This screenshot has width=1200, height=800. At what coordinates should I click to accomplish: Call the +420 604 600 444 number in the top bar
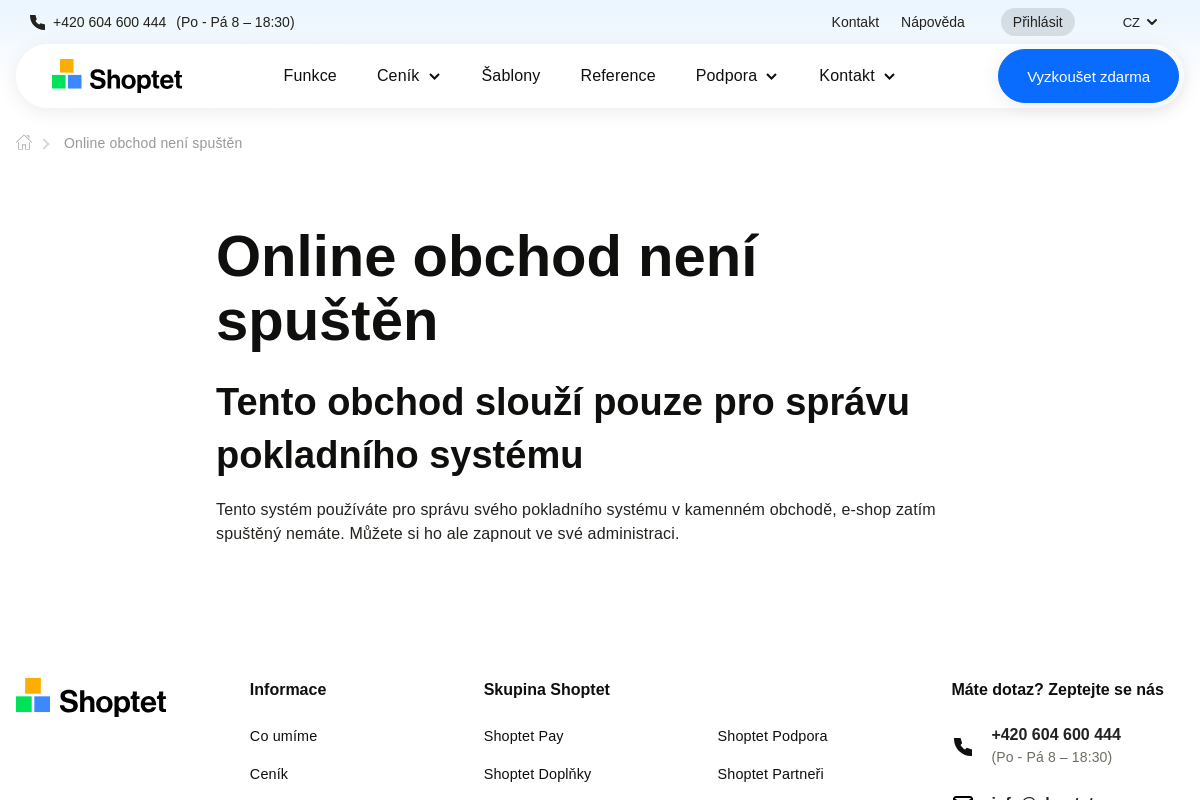(x=110, y=22)
